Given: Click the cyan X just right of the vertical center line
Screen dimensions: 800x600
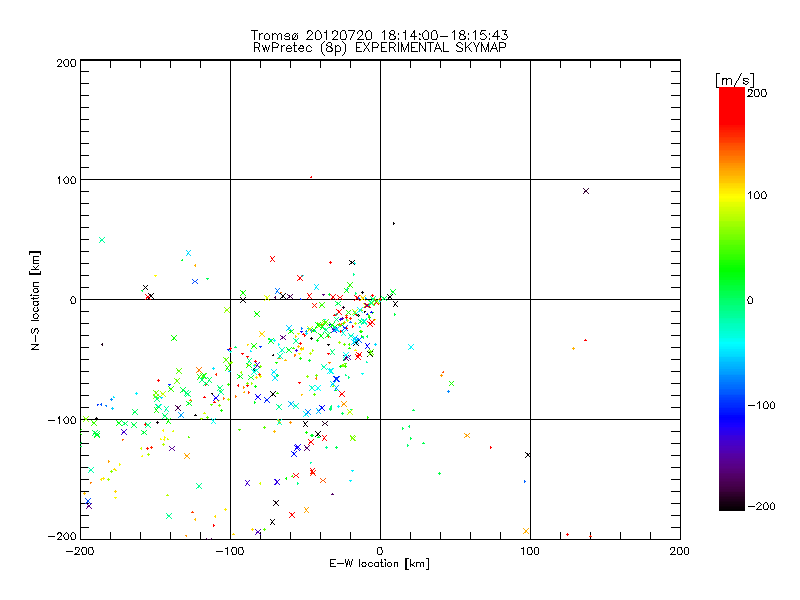Looking at the screenshot, I should (411, 347).
